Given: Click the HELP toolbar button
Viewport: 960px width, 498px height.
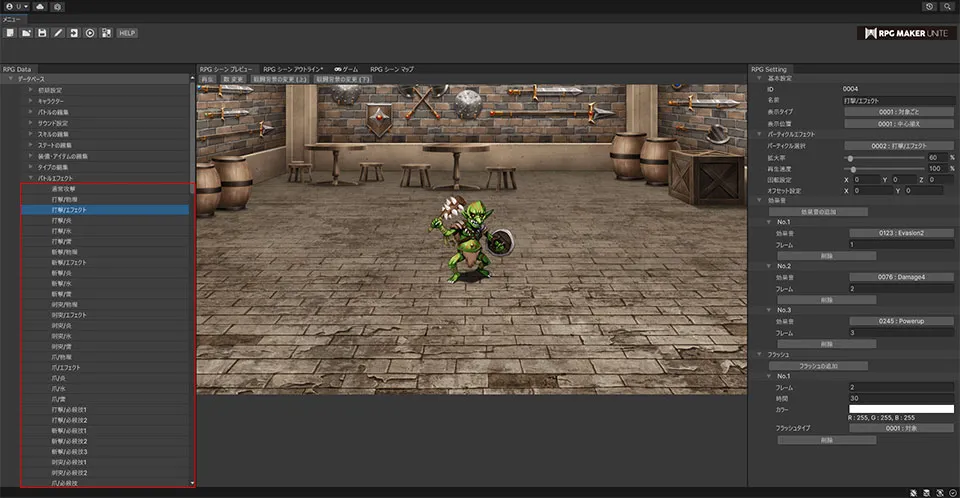Looking at the screenshot, I should click(127, 33).
